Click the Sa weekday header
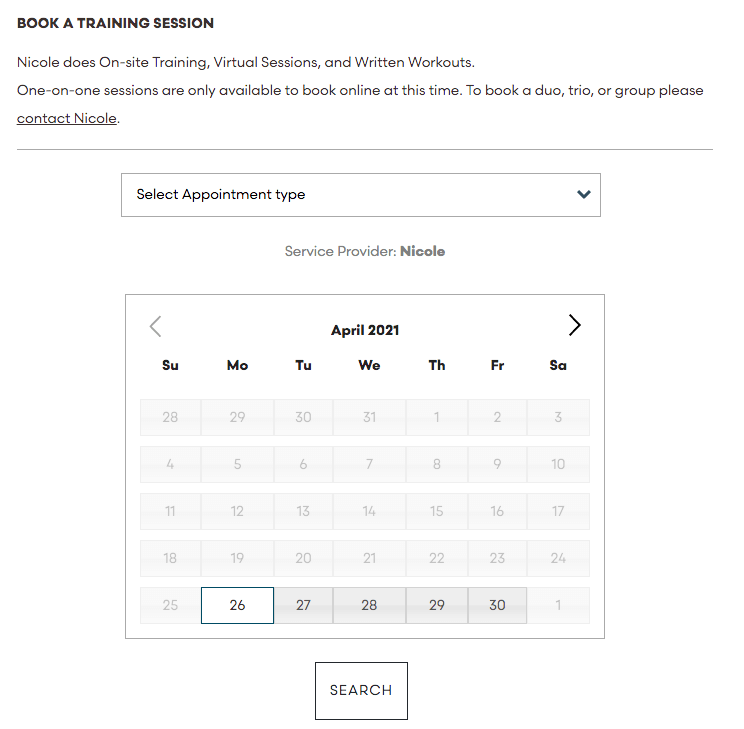This screenshot has width=744, height=729. coord(558,365)
